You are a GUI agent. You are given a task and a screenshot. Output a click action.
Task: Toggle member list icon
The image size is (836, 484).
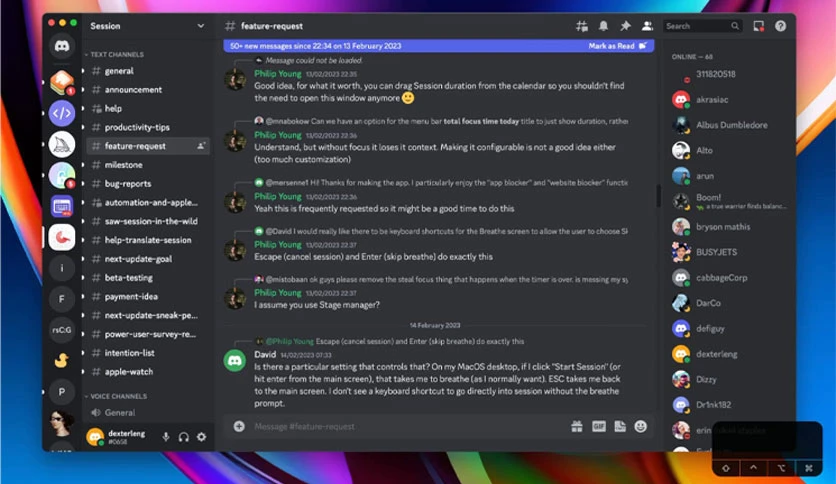coord(647,26)
